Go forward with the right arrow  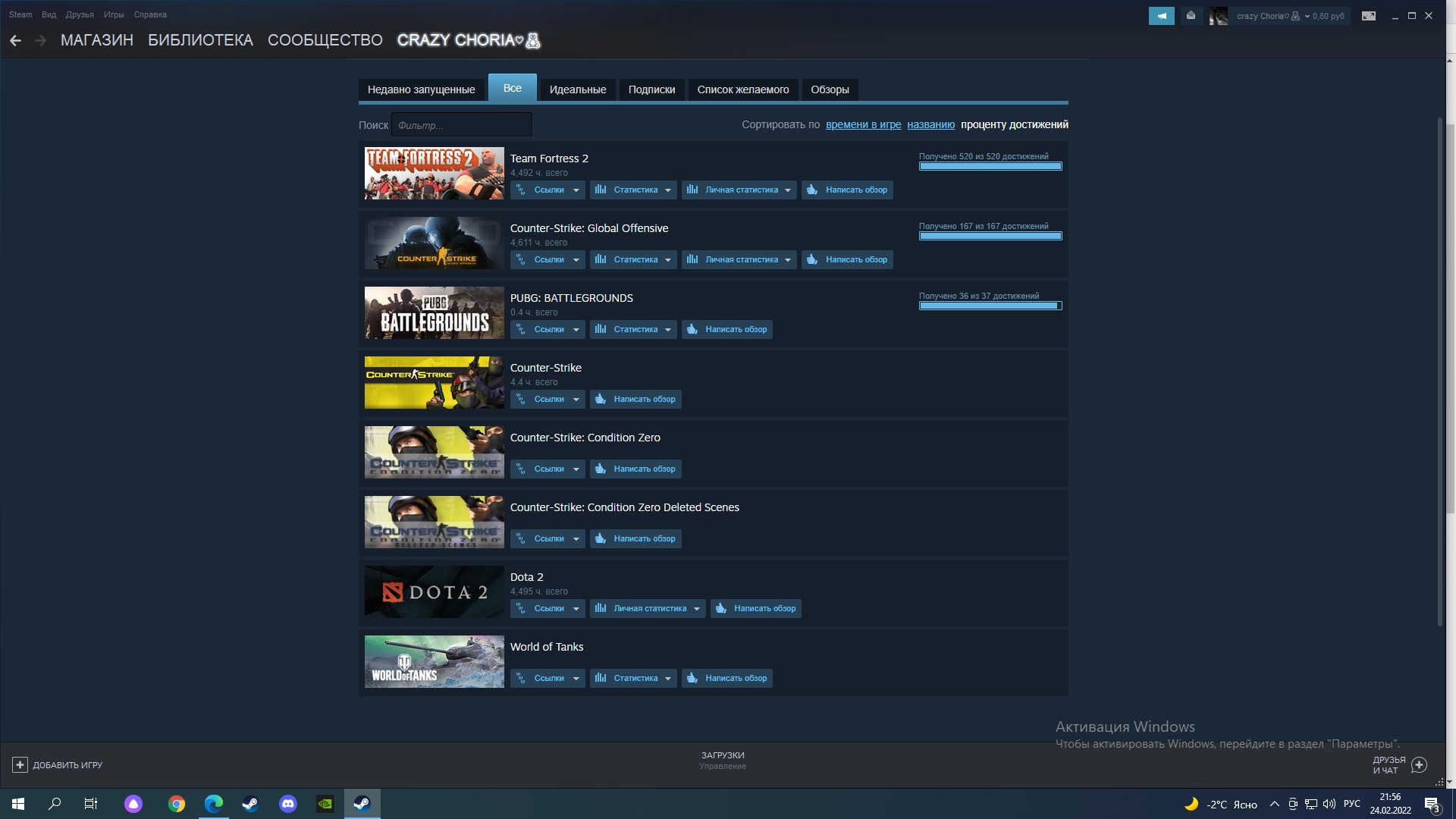click(x=41, y=40)
